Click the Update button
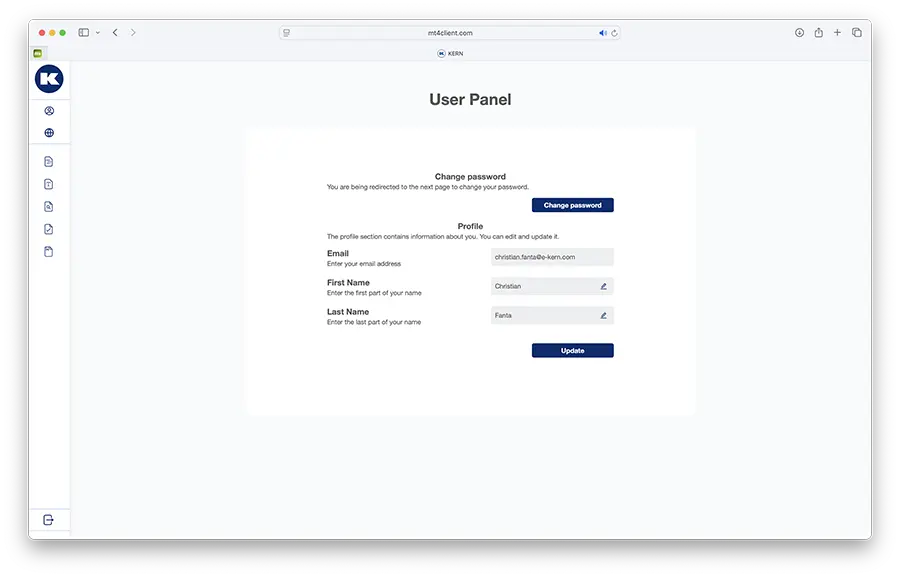The width and height of the screenshot is (900, 577). pos(572,351)
